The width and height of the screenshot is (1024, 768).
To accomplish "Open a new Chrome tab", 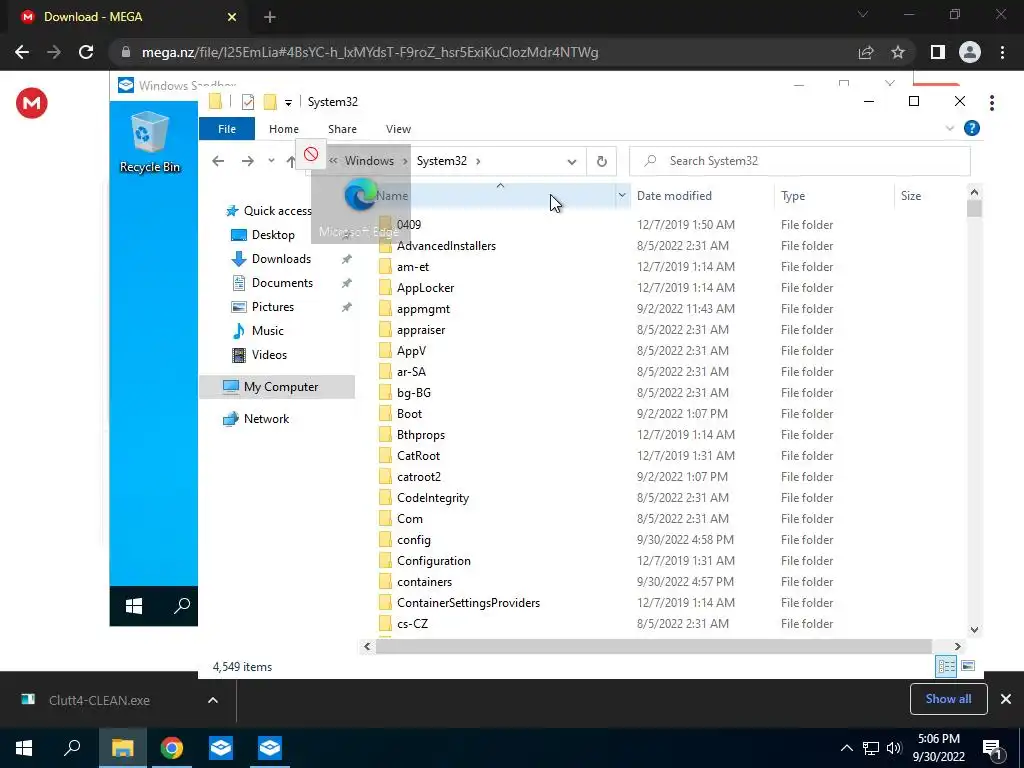I will click(x=270, y=17).
